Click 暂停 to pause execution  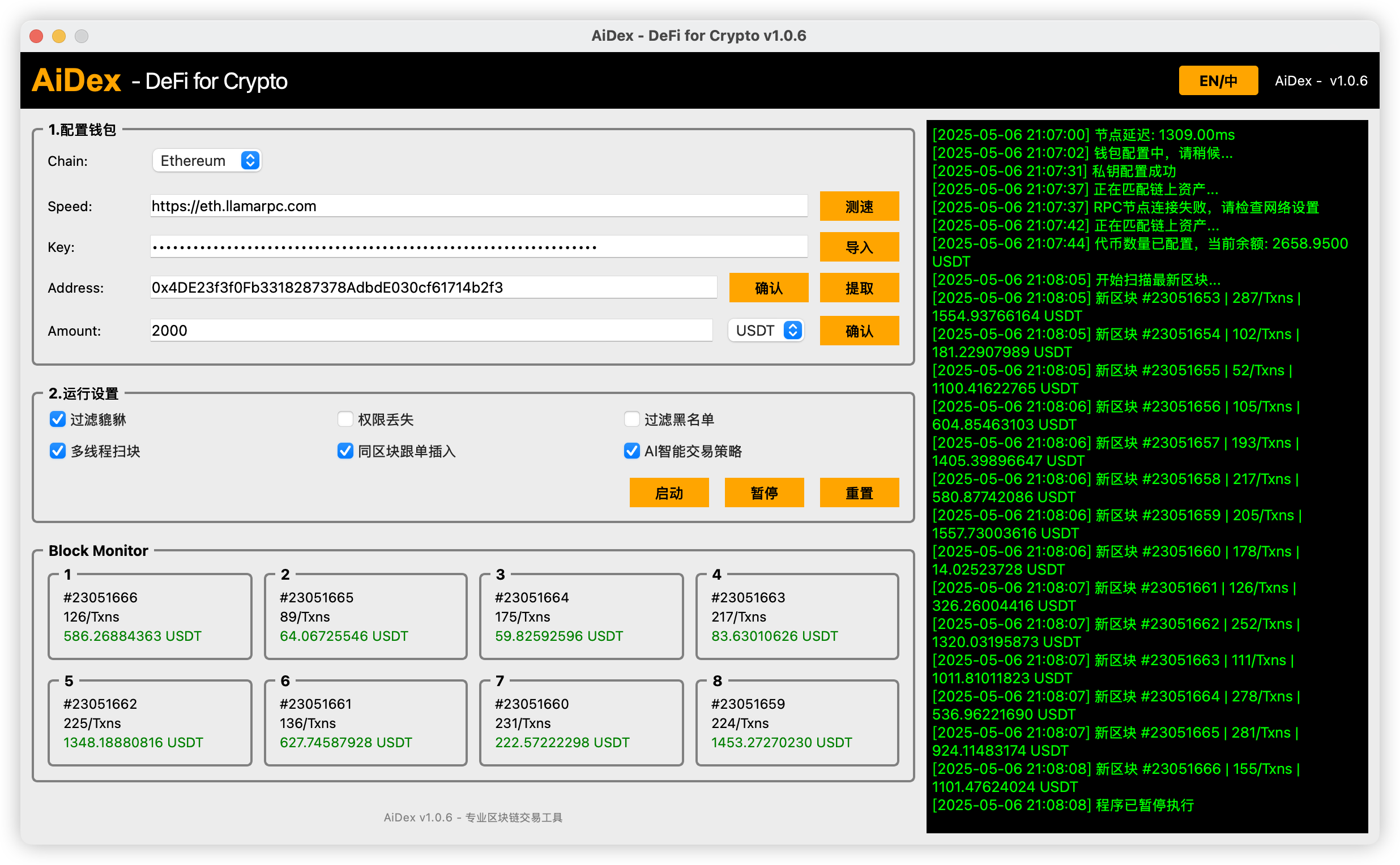click(764, 493)
